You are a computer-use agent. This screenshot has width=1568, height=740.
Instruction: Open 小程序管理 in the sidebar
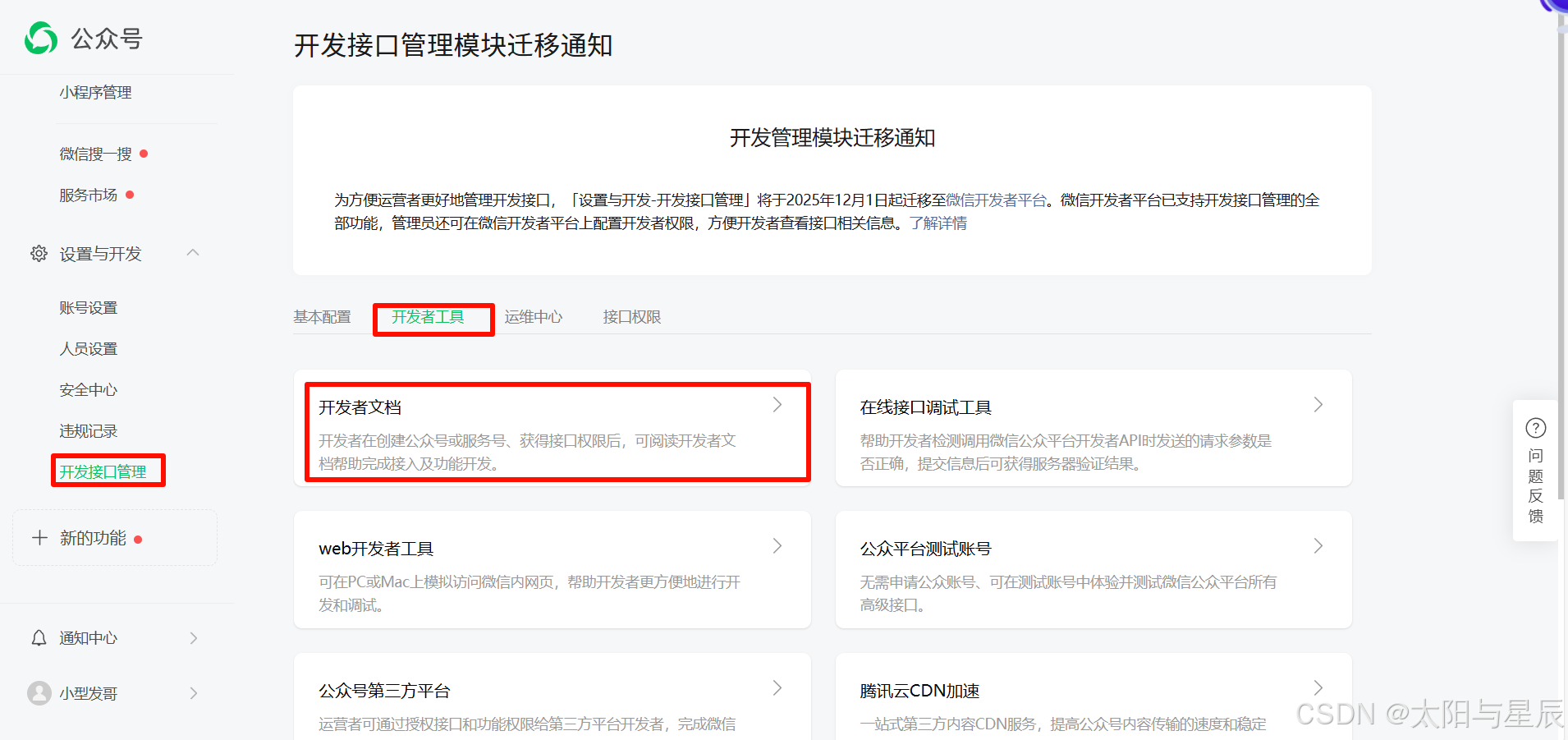pos(95,93)
